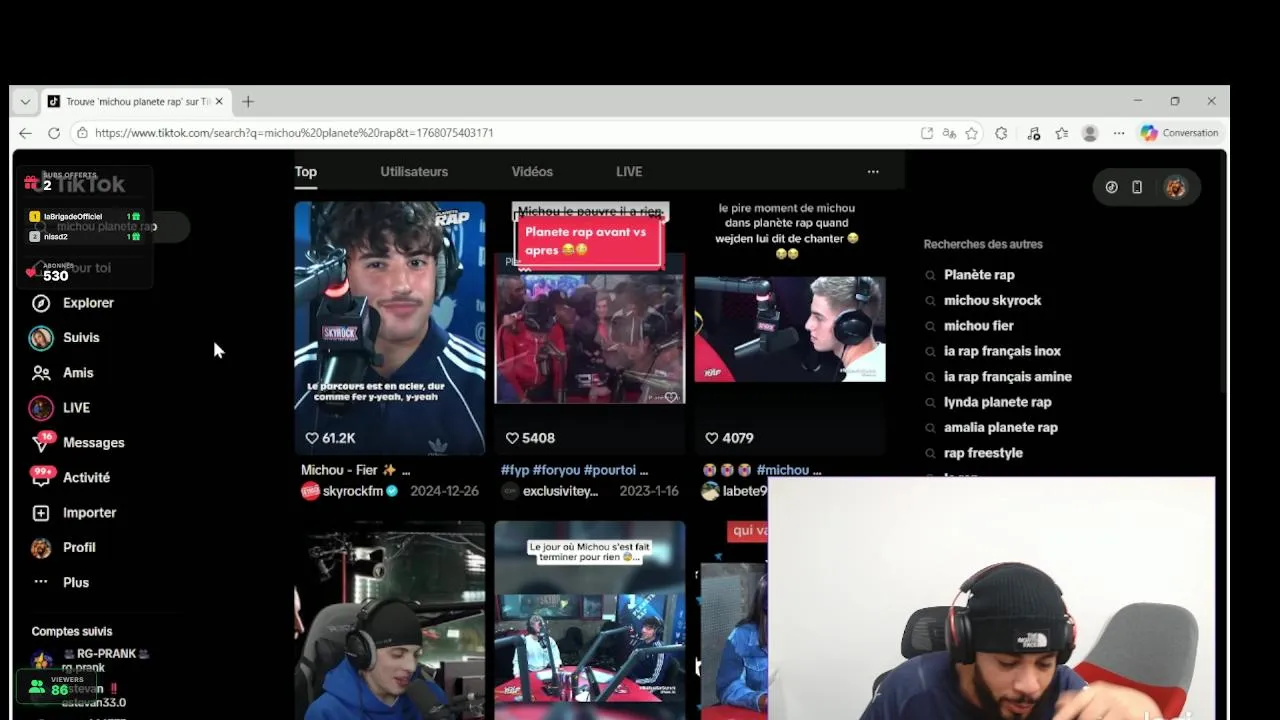Click the site info lock icon
The image size is (1280, 720).
tap(83, 133)
